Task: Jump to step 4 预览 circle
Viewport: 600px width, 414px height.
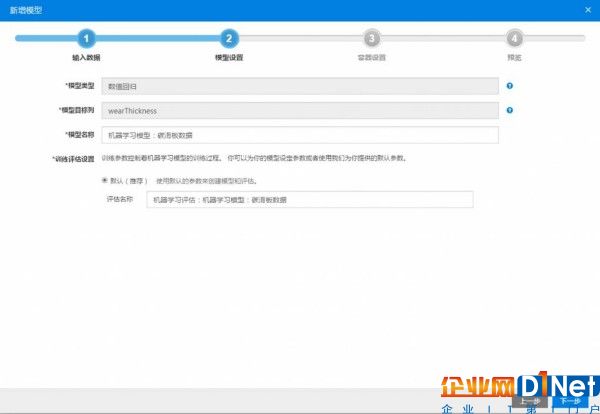Action: [514, 38]
